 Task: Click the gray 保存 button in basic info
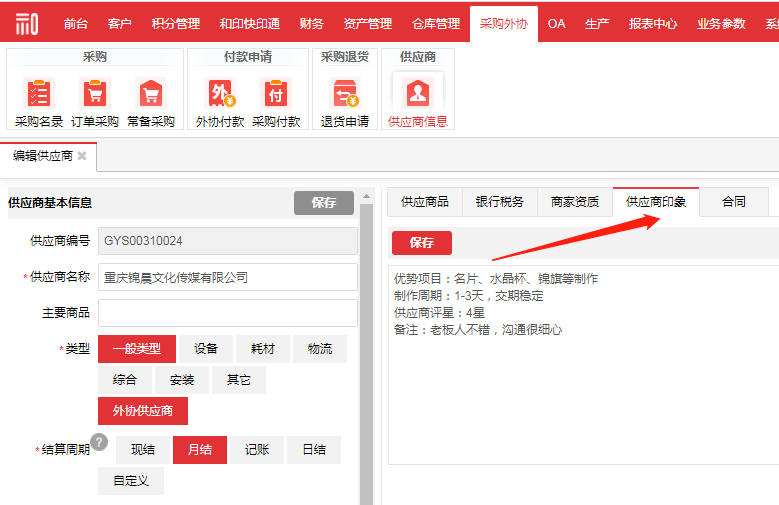(323, 203)
